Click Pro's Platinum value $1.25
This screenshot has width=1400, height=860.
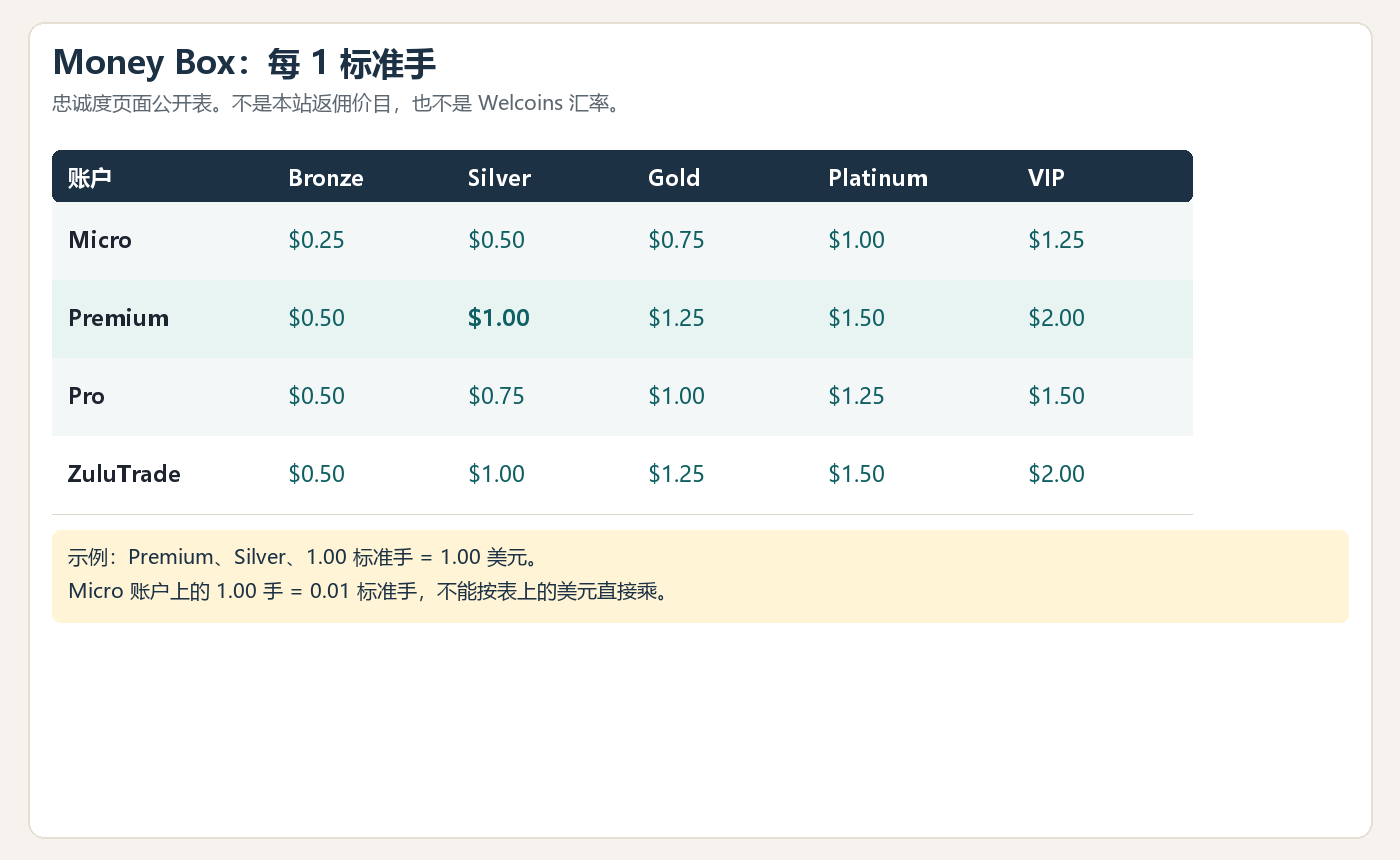[x=856, y=396]
